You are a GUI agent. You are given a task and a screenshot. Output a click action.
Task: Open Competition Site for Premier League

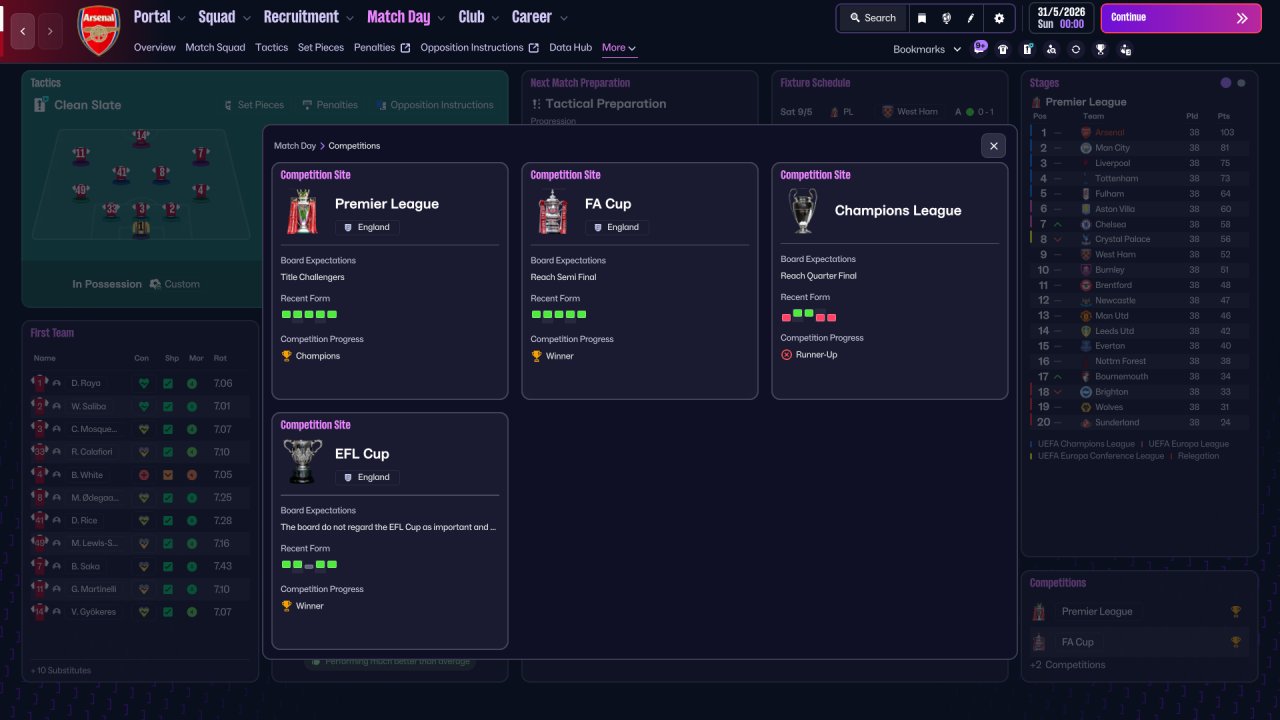(315, 175)
